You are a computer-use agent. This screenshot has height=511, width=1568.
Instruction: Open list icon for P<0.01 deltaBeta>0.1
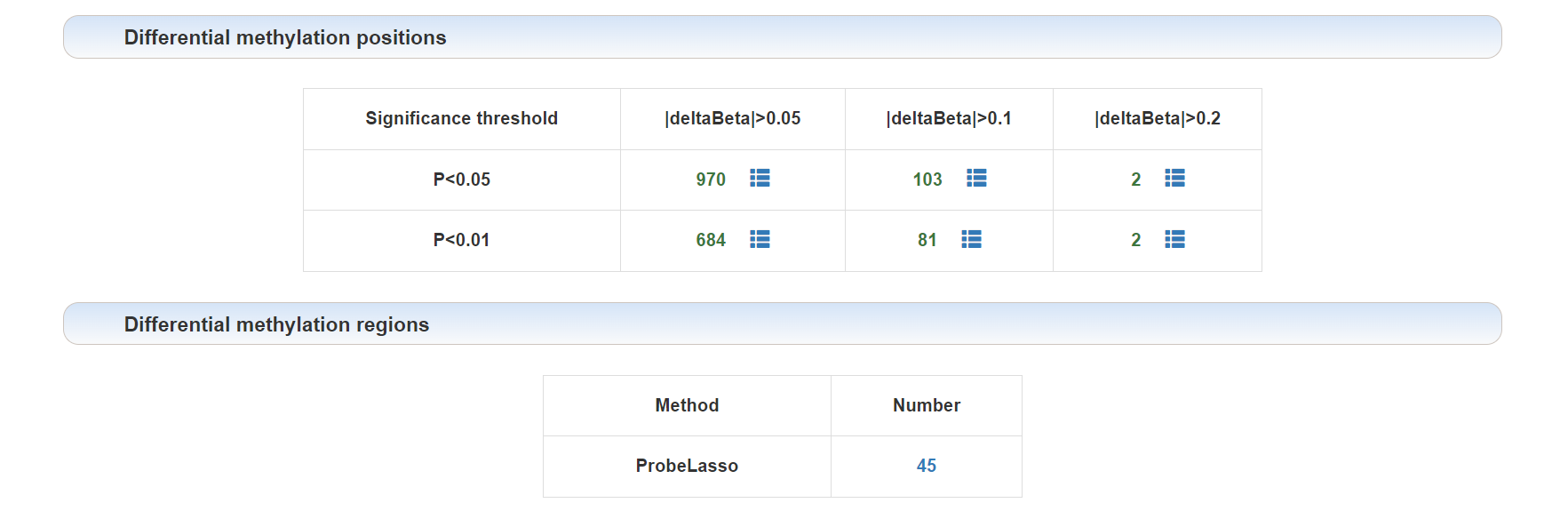coord(971,239)
